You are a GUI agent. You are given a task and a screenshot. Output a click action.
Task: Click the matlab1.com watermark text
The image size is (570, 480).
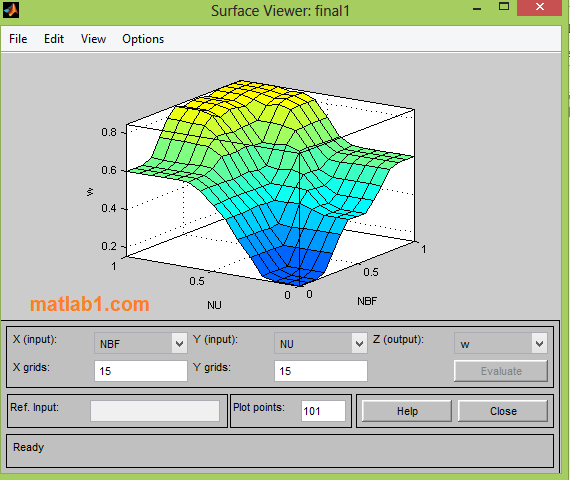(89, 304)
